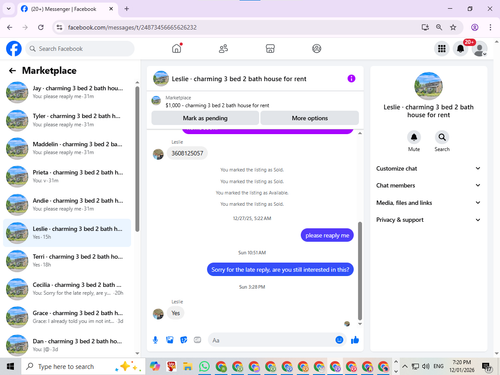The height and width of the screenshot is (375, 500).
Task: Click the 'Sorry for the late reply' message
Action: click(280, 269)
